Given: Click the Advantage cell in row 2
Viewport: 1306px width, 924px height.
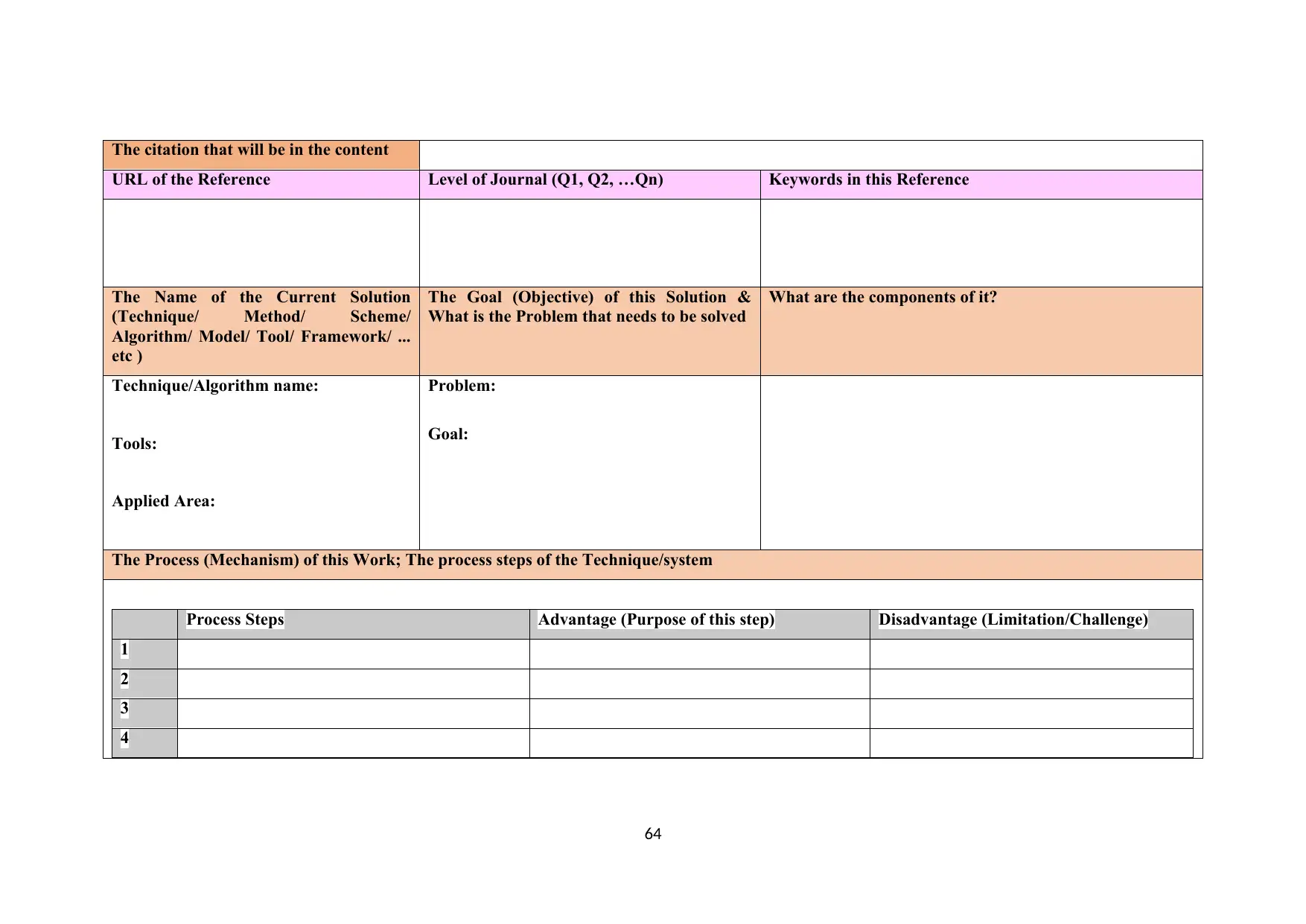Looking at the screenshot, I should (x=700, y=684).
